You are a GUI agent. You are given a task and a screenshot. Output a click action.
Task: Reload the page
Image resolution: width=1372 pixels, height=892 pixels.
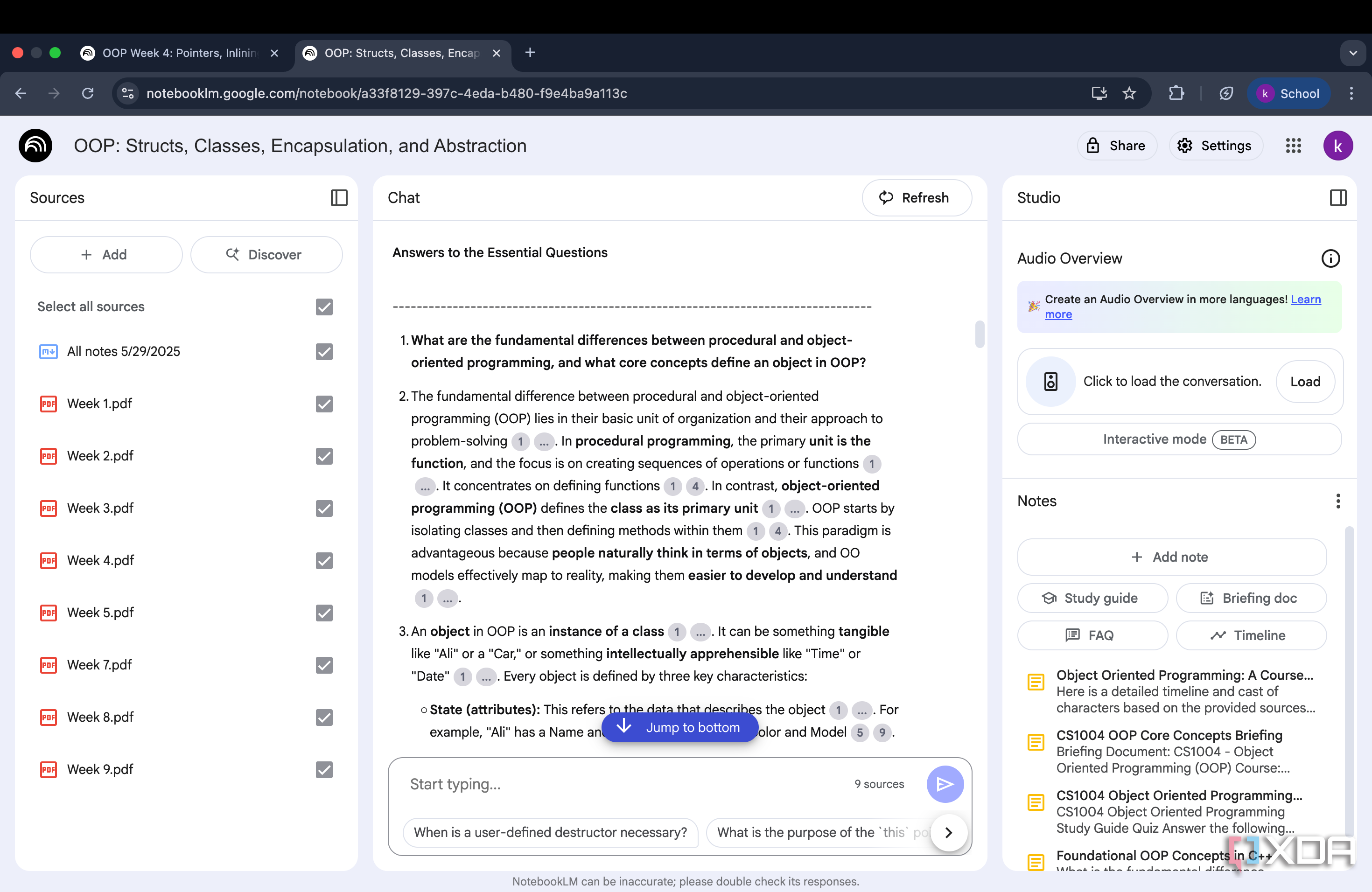(x=88, y=93)
